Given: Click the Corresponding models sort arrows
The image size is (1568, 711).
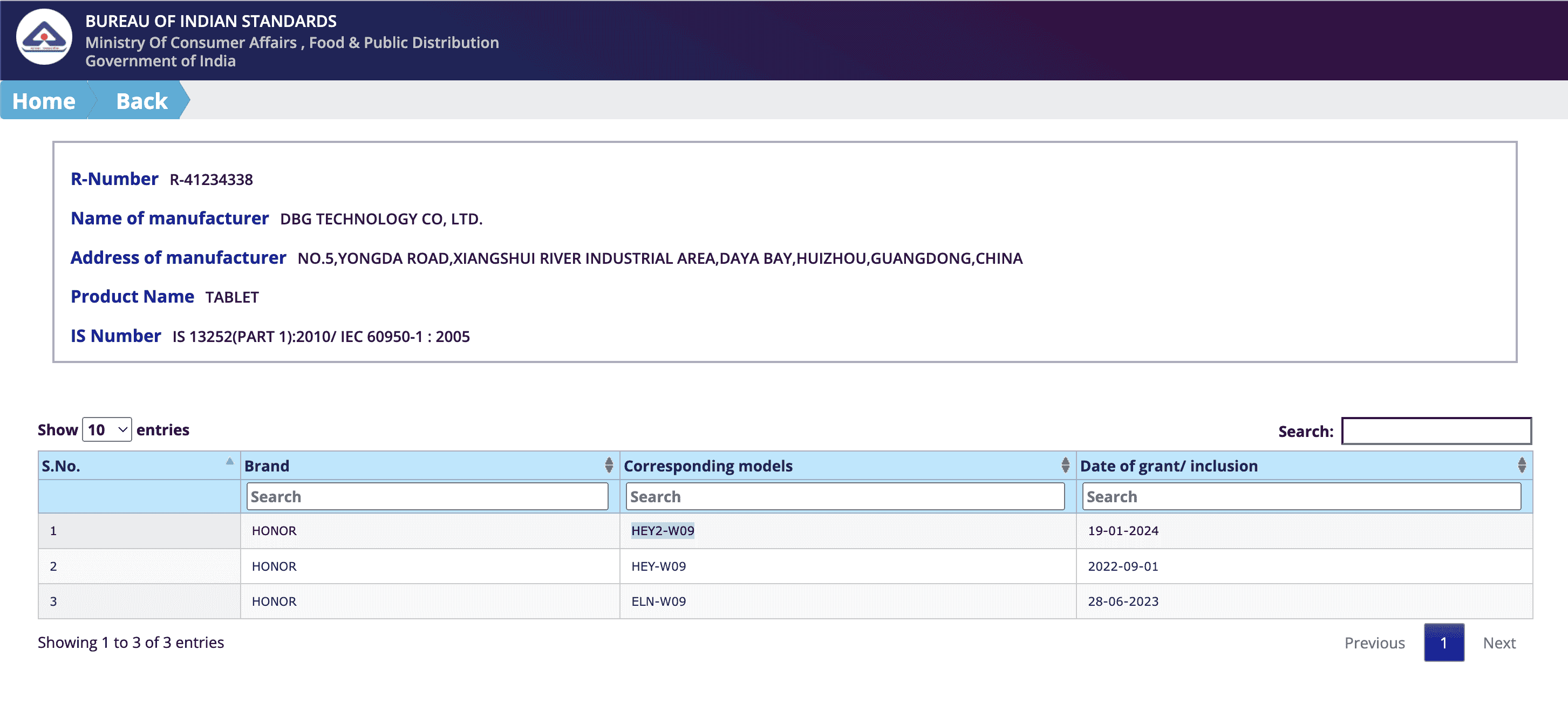Looking at the screenshot, I should pos(1065,466).
